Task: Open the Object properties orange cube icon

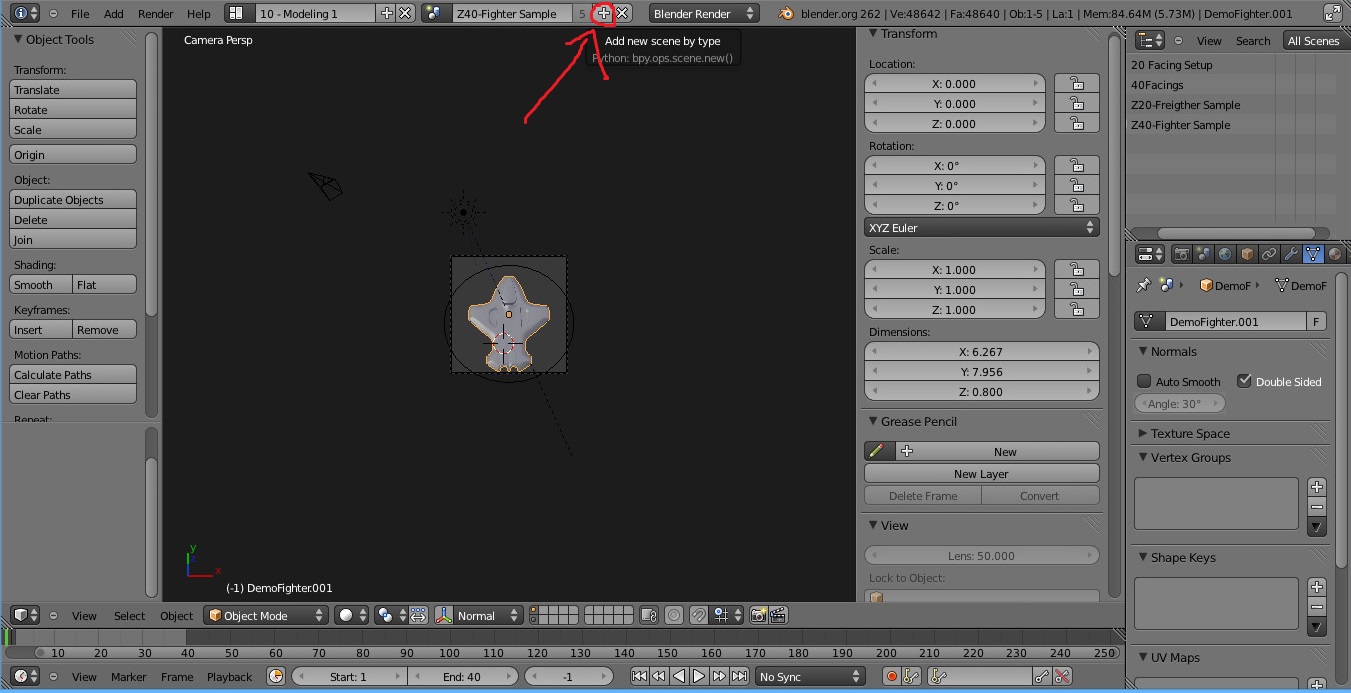Action: point(1247,255)
